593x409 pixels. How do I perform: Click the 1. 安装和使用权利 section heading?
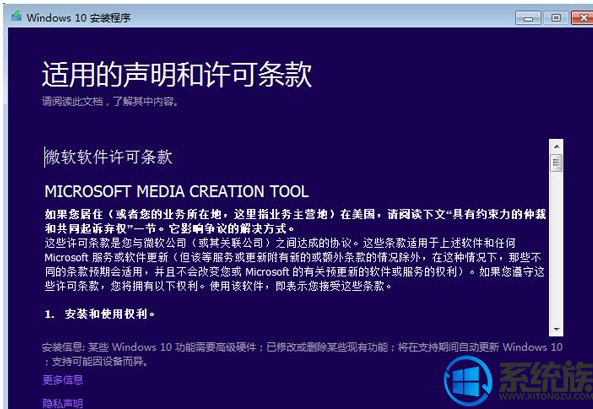click(x=100, y=314)
